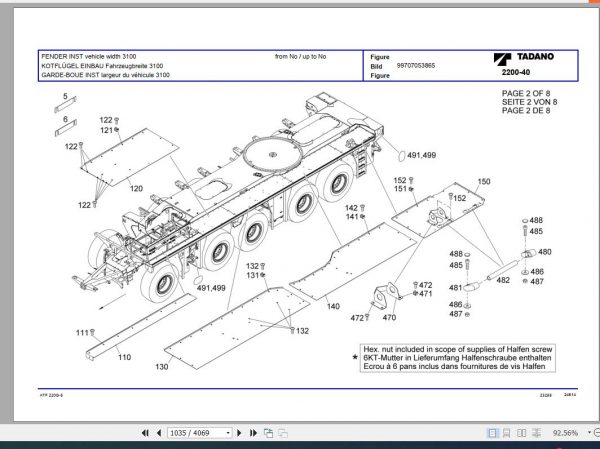Click part label 111 in diagram
This screenshot has height=449, width=600.
click(x=82, y=333)
